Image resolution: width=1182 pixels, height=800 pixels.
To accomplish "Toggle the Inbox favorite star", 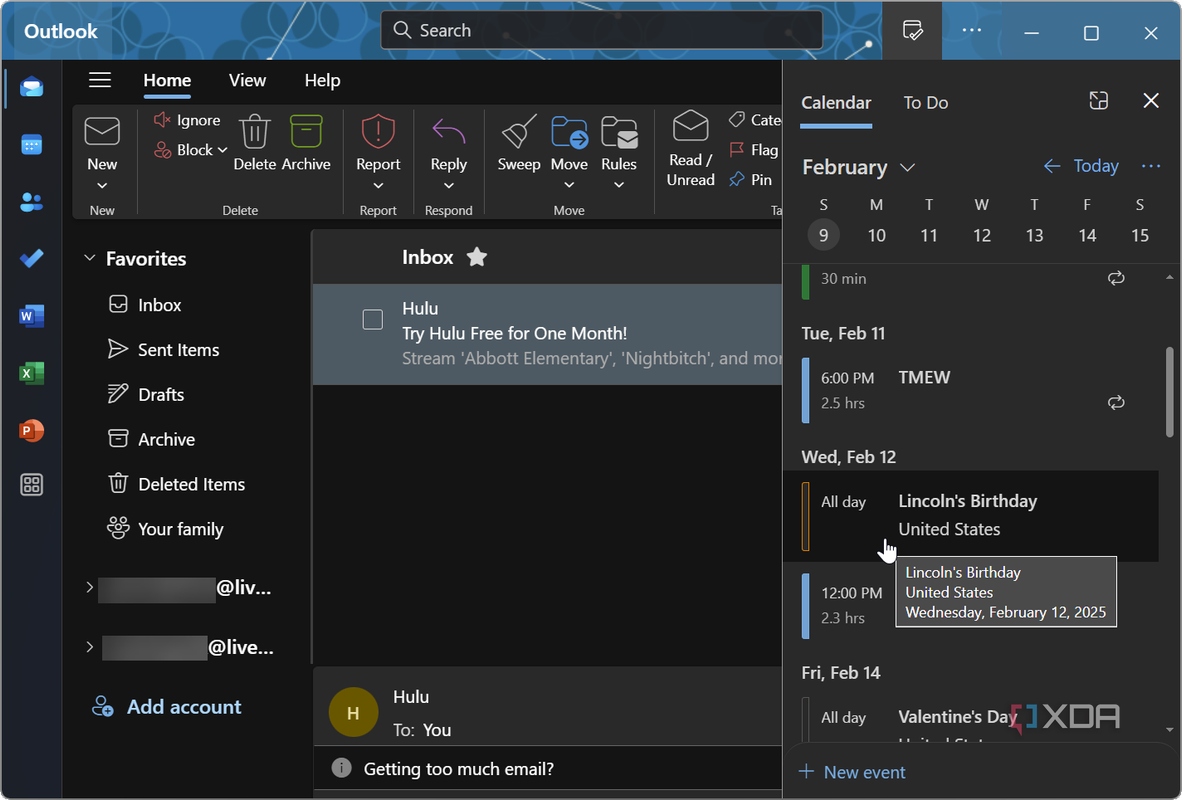I will (477, 257).
